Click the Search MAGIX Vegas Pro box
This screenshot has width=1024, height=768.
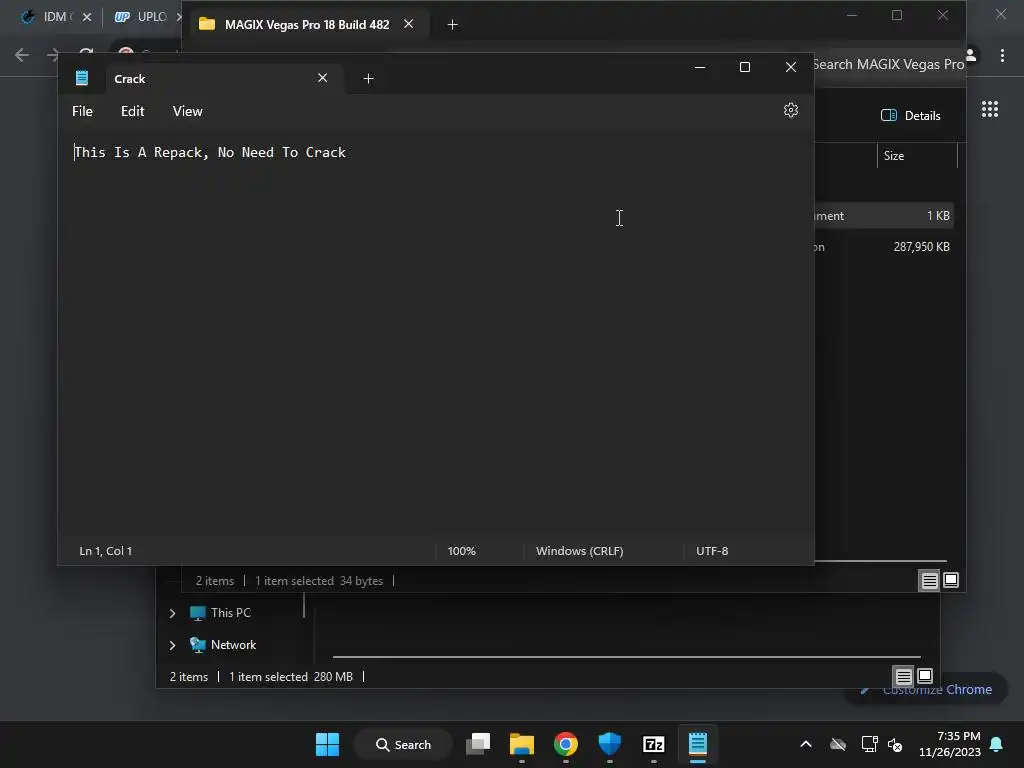coord(888,64)
